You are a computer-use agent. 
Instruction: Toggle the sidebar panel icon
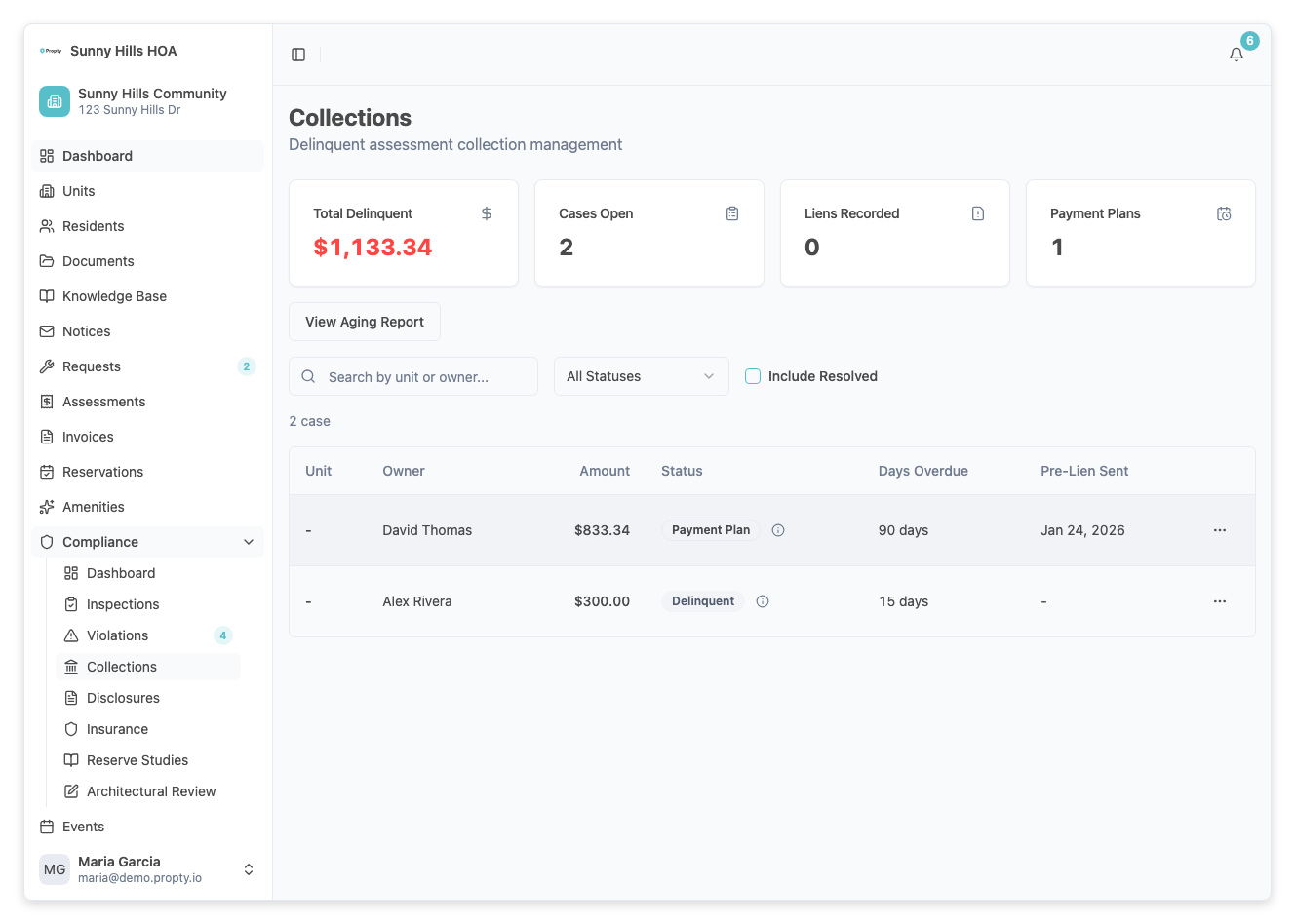pos(298,55)
